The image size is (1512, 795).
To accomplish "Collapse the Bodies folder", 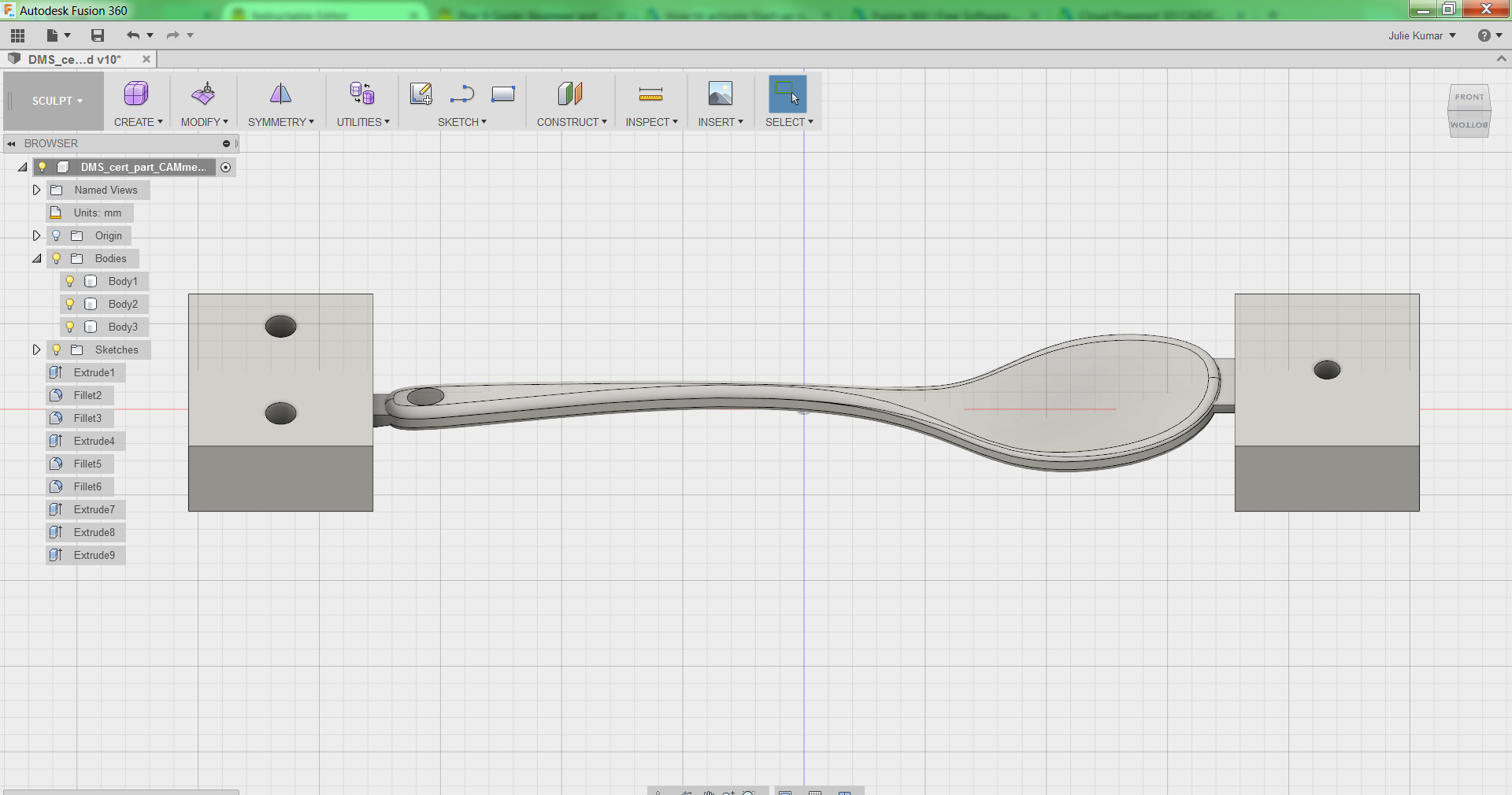I will pyautogui.click(x=36, y=258).
